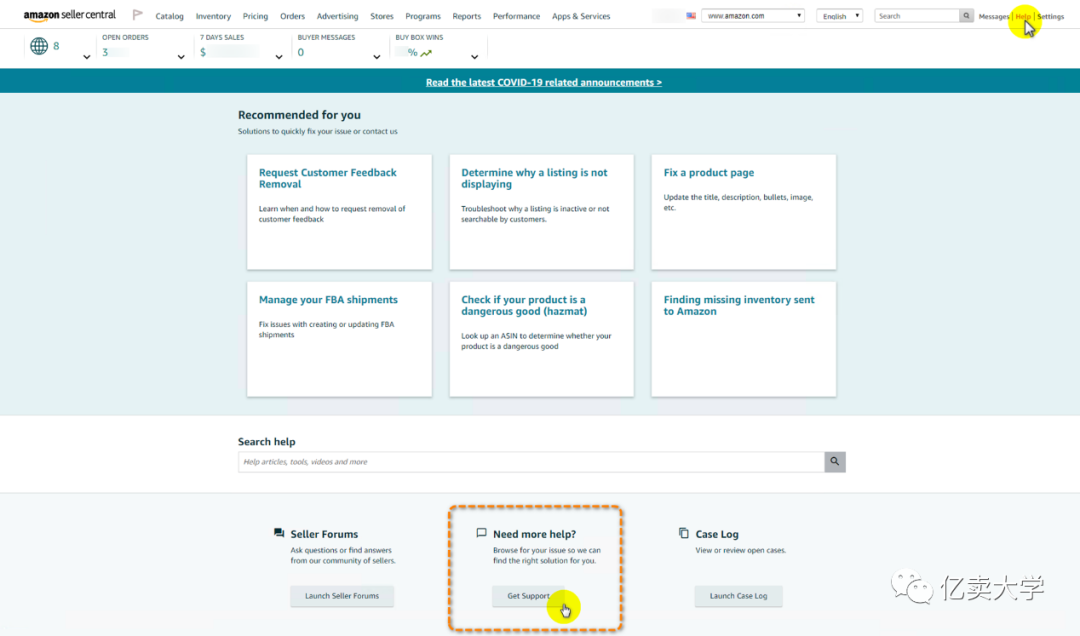Screen dimensions: 1080x636
Task: Click the Seller Forums heading
Action: coord(324,534)
